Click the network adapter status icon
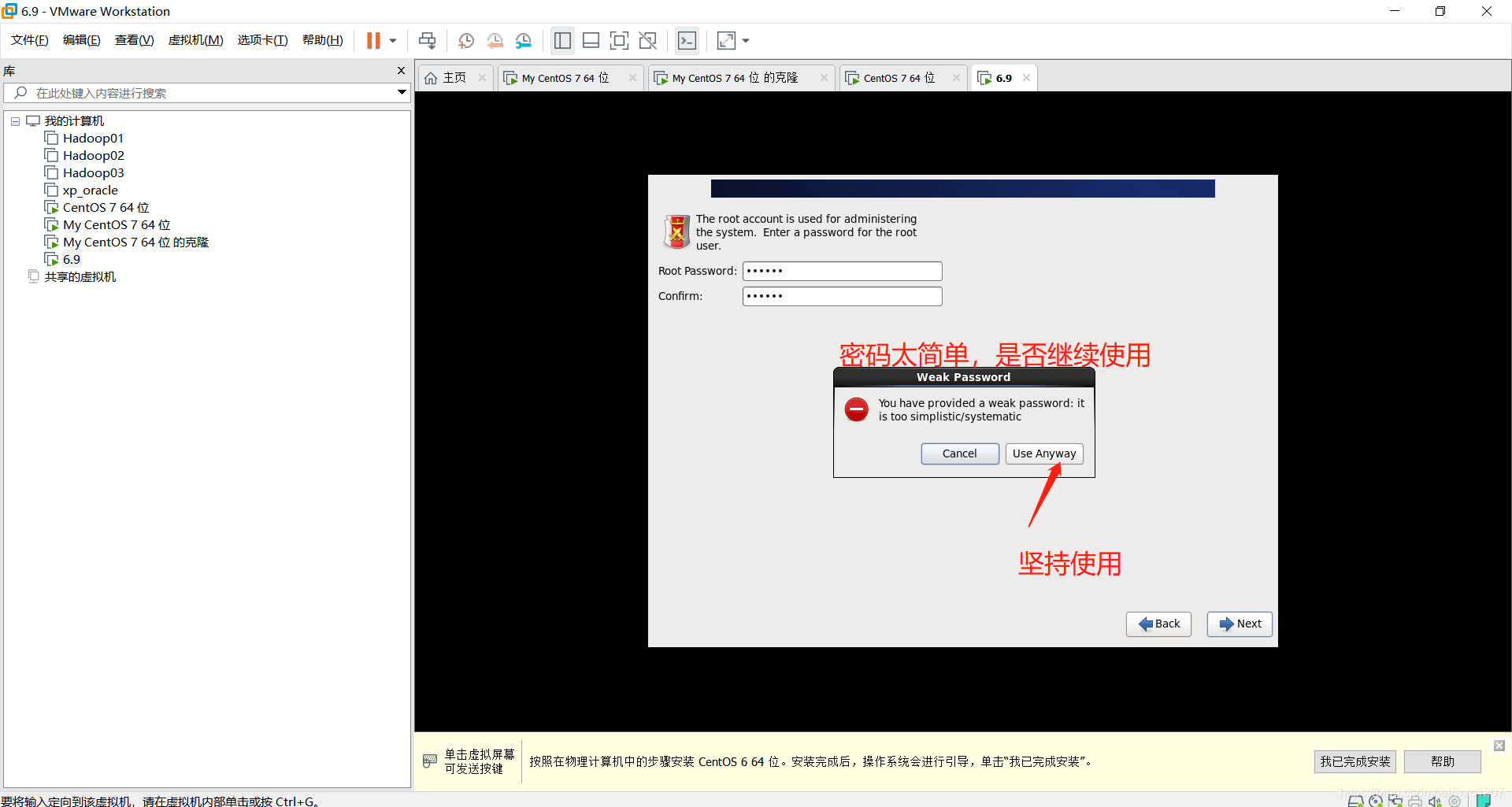Image resolution: width=1512 pixels, height=807 pixels. (1395, 801)
